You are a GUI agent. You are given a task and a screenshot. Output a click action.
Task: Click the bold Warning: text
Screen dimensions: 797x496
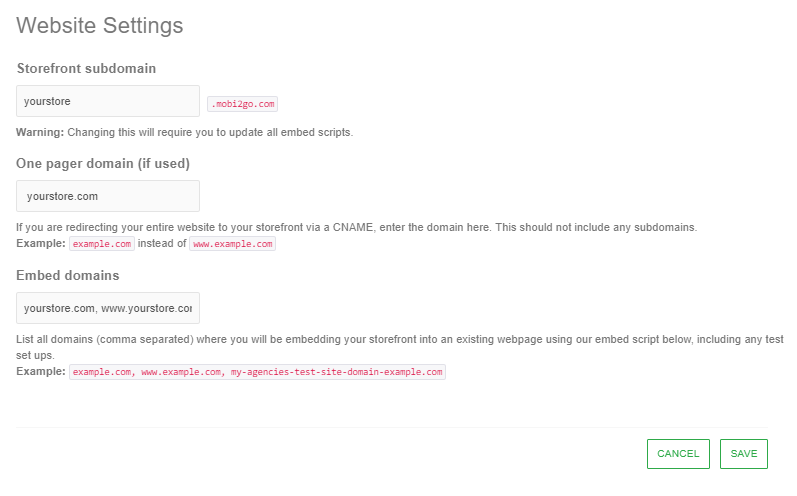tap(40, 132)
